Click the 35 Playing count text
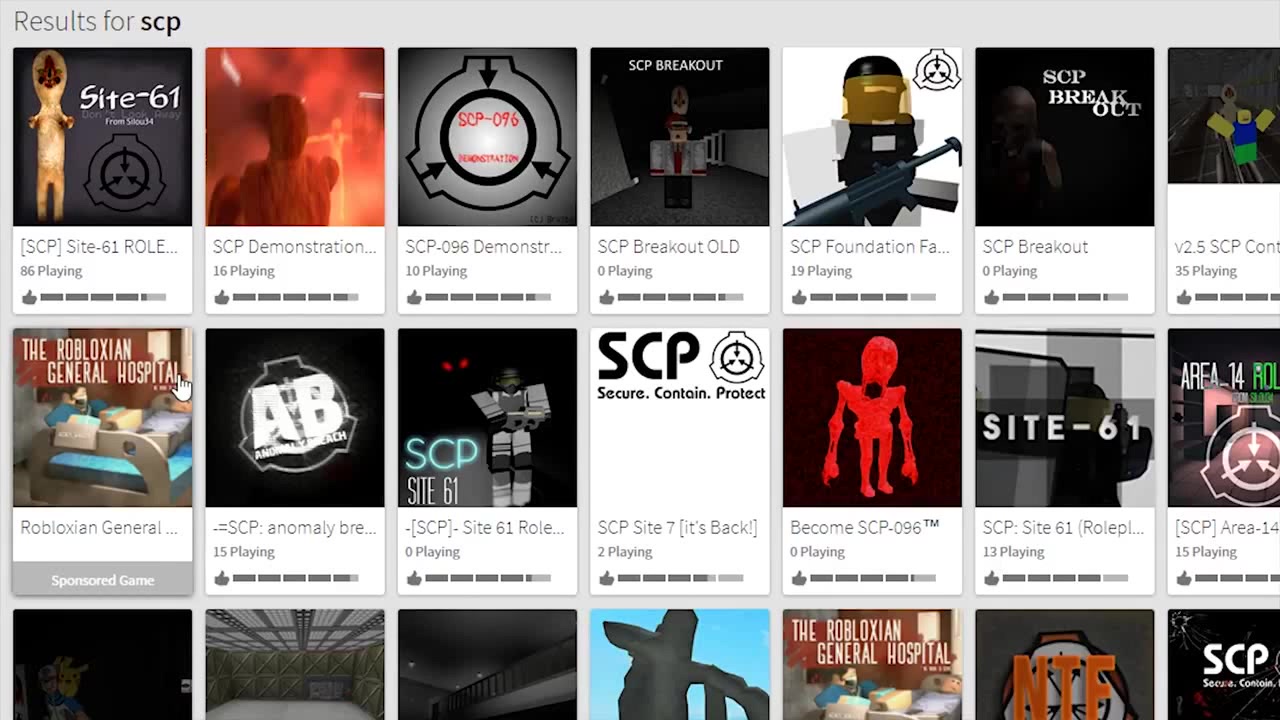The width and height of the screenshot is (1280, 720). [1206, 271]
